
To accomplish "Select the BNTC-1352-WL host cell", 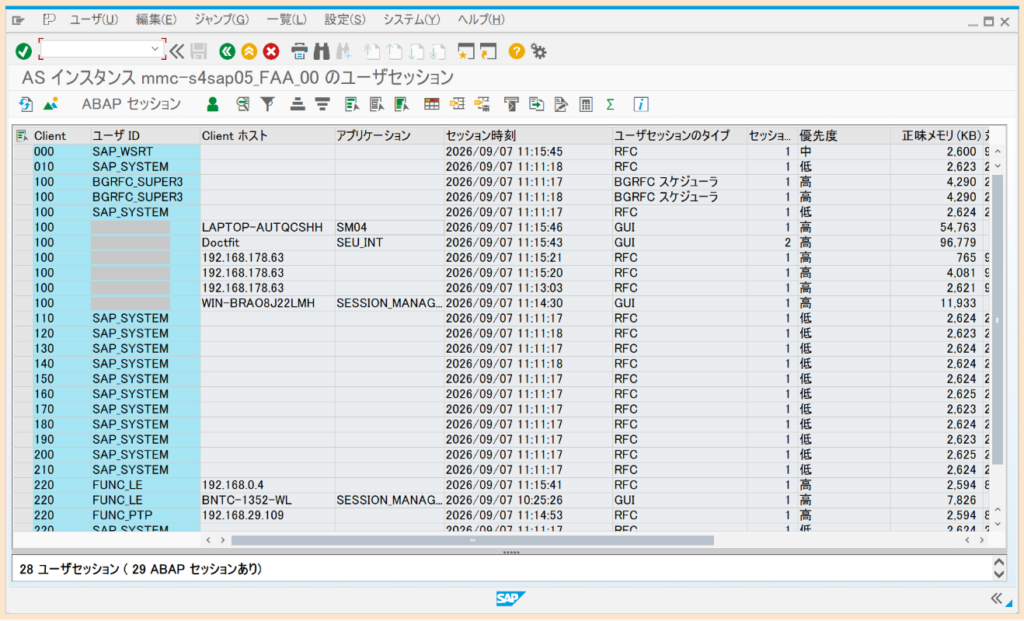I will point(268,500).
